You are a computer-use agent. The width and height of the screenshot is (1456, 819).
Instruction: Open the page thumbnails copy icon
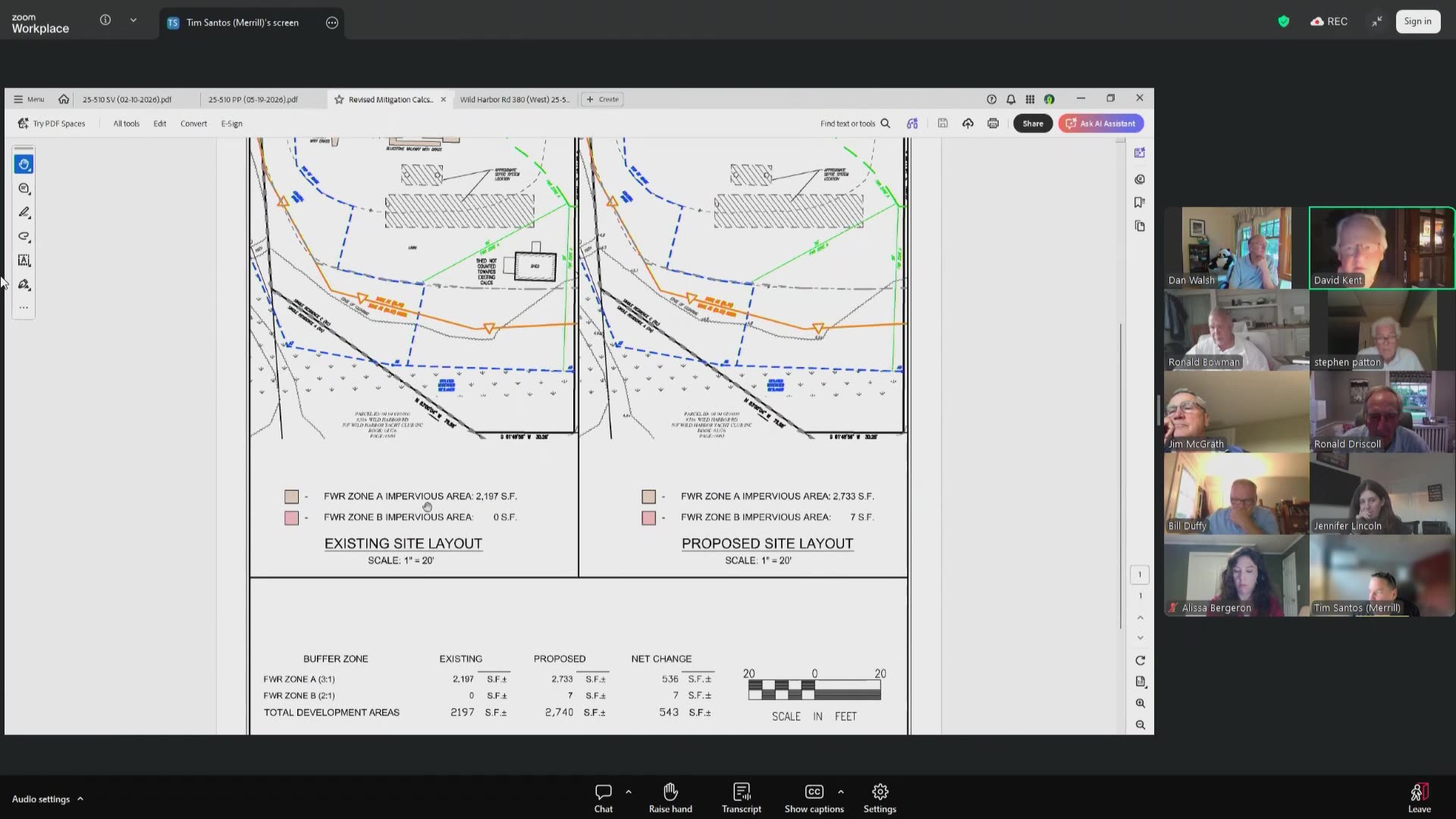tap(1139, 226)
